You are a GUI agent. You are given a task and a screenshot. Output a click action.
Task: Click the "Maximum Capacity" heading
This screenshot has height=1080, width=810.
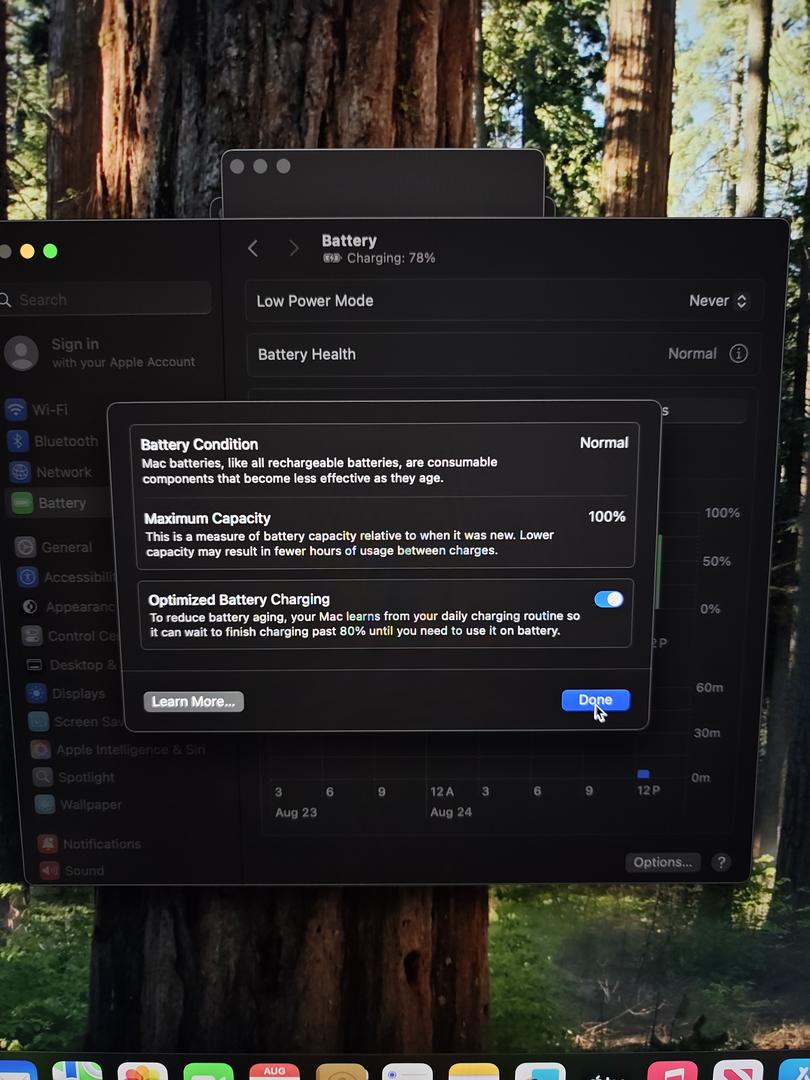coord(207,519)
